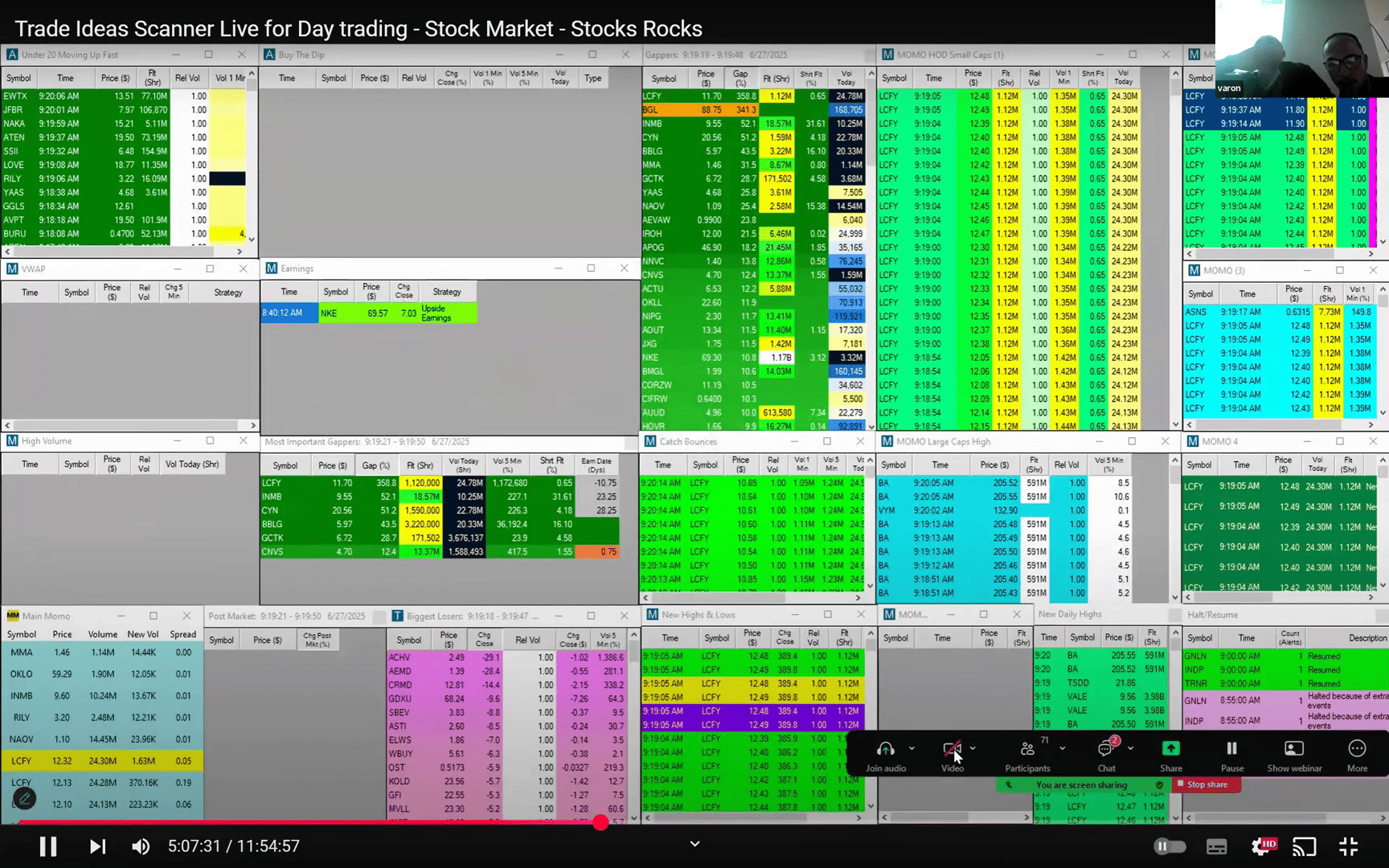Image resolution: width=1389 pixels, height=868 pixels.
Task: Toggle the autoplay switch
Action: (x=1170, y=846)
